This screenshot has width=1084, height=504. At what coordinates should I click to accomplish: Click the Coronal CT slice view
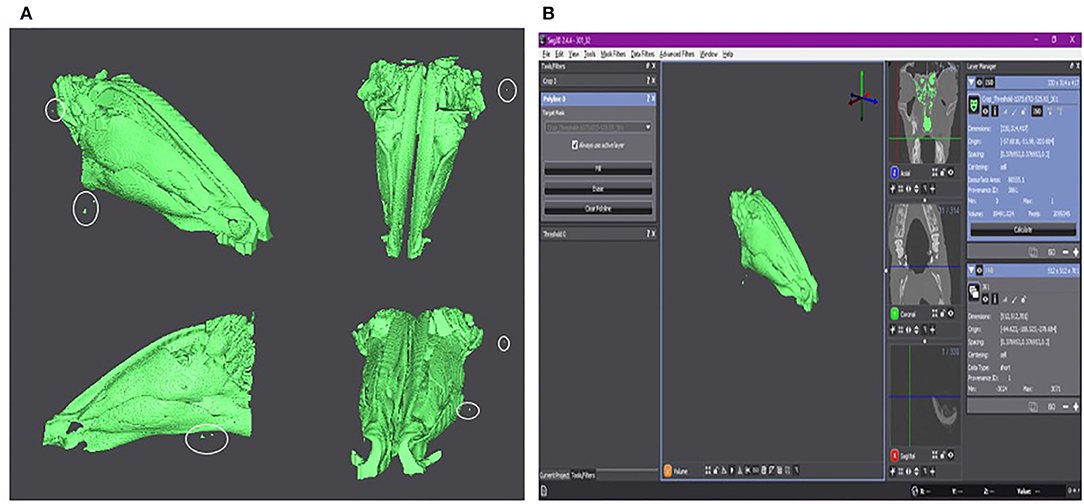(x=924, y=254)
